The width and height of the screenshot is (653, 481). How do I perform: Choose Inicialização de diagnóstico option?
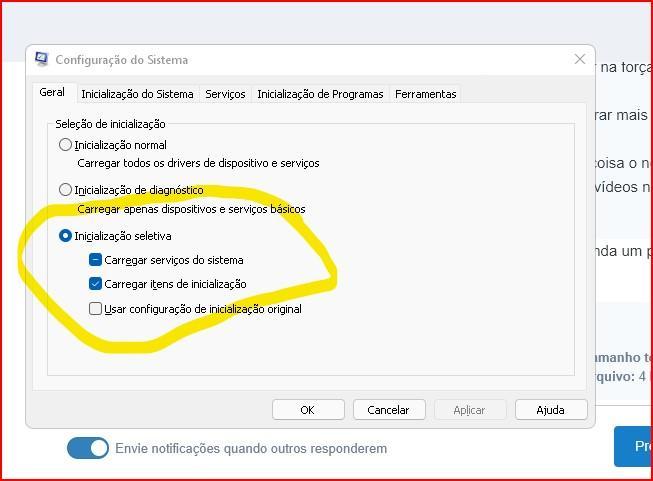point(65,190)
